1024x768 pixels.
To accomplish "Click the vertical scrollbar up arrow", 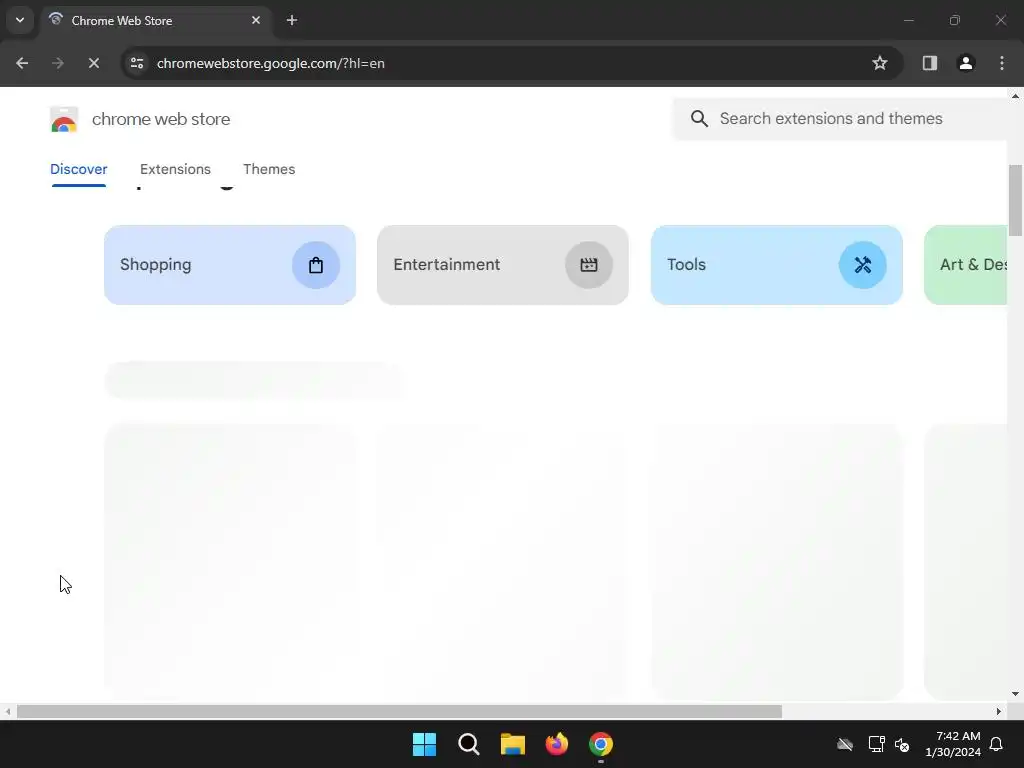I will coord(1016,96).
